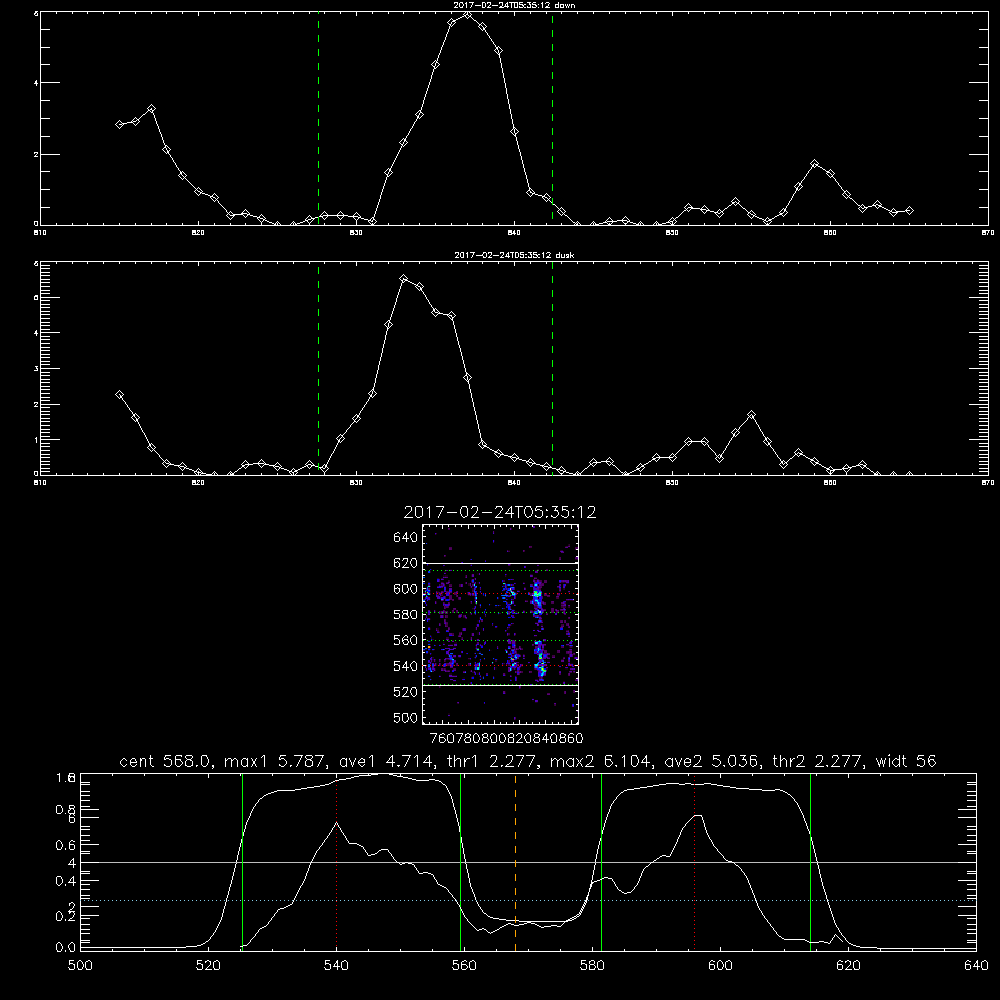Select the 'thr2 2.277' value
The image size is (1000, 1000).
tap(817, 761)
